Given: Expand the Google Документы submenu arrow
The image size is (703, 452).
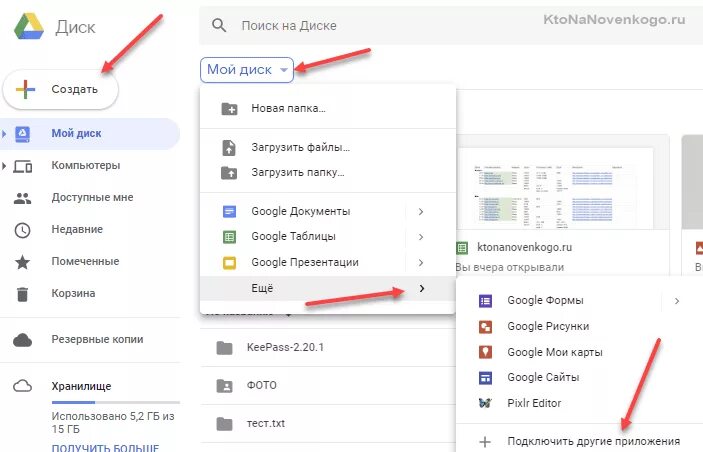Looking at the screenshot, I should (x=421, y=211).
